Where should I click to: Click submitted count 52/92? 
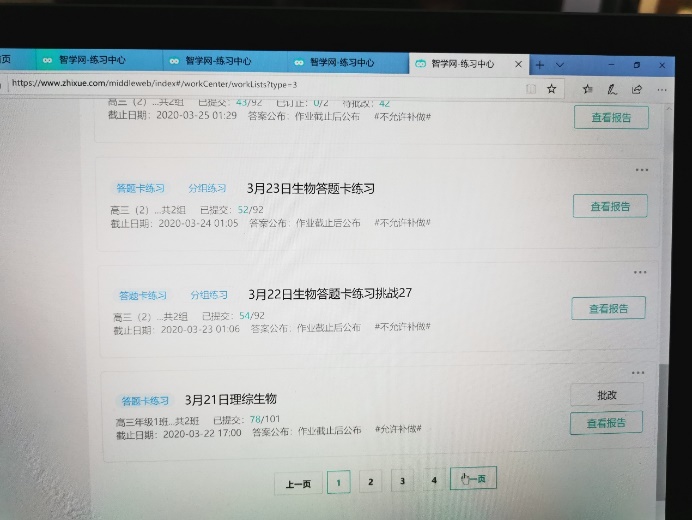[250, 210]
